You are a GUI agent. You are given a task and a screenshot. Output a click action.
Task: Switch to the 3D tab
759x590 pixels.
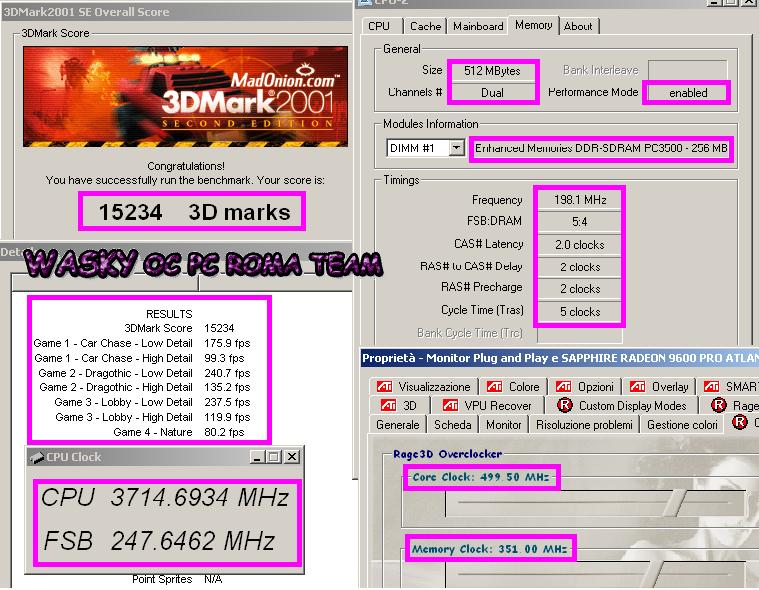399,406
